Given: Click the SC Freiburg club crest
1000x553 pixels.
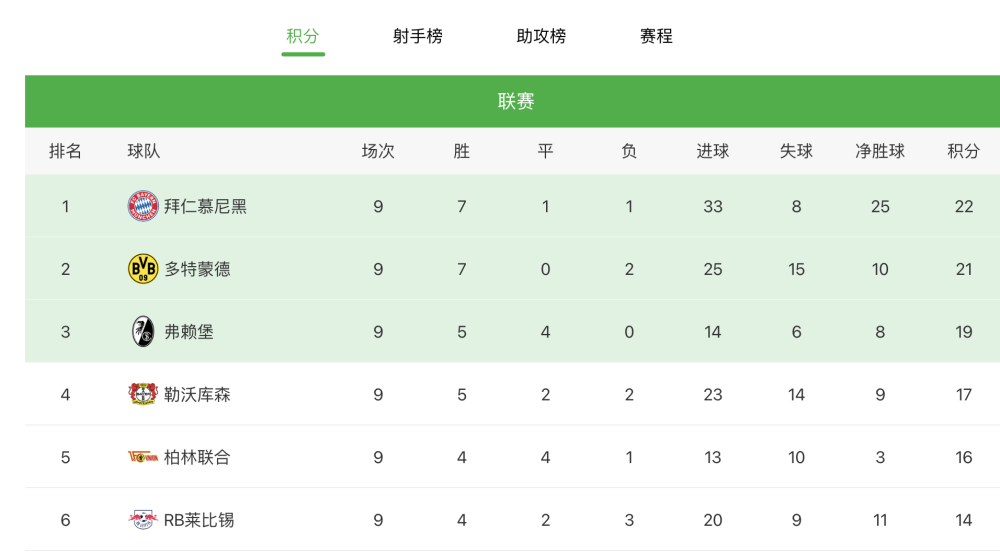Looking at the screenshot, I should [x=143, y=332].
